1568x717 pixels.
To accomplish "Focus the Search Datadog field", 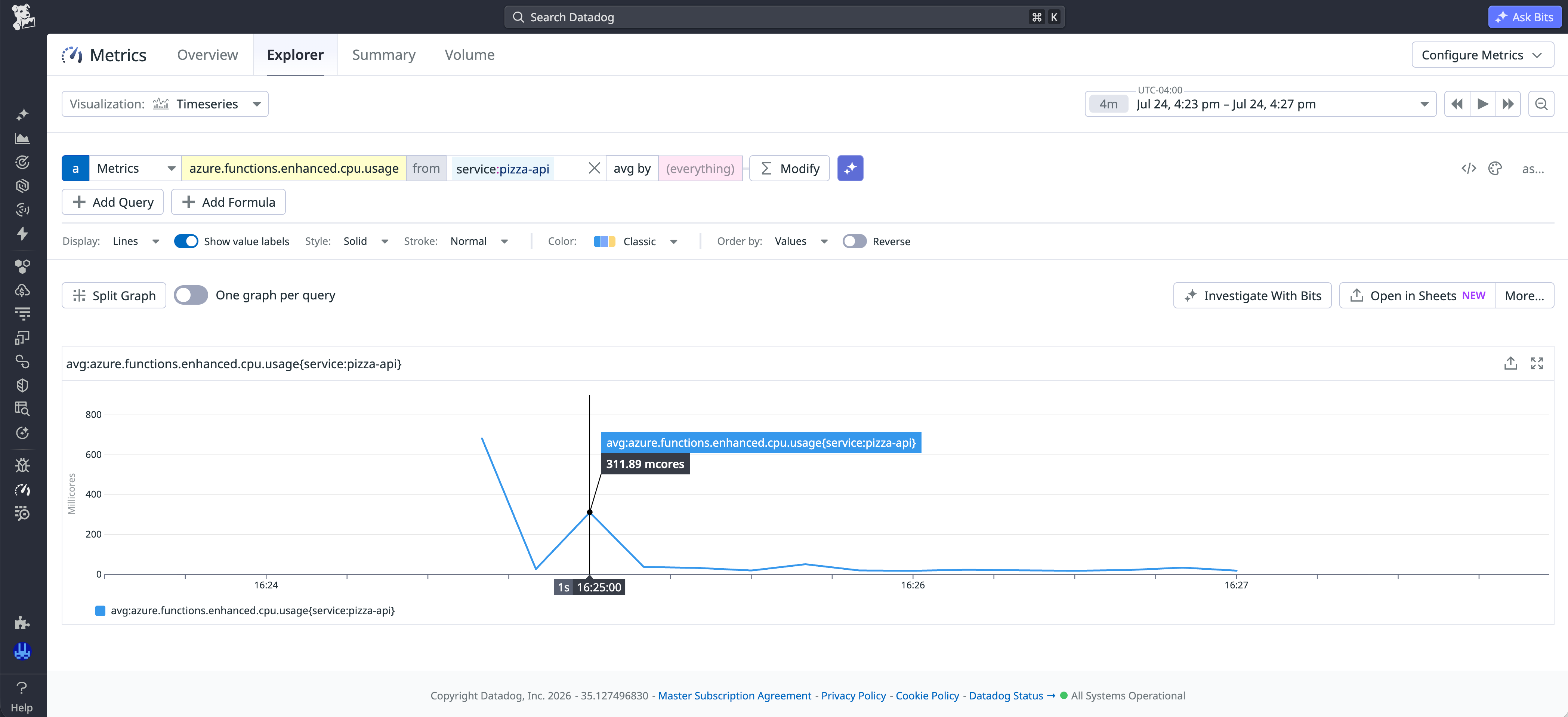I will tap(784, 17).
